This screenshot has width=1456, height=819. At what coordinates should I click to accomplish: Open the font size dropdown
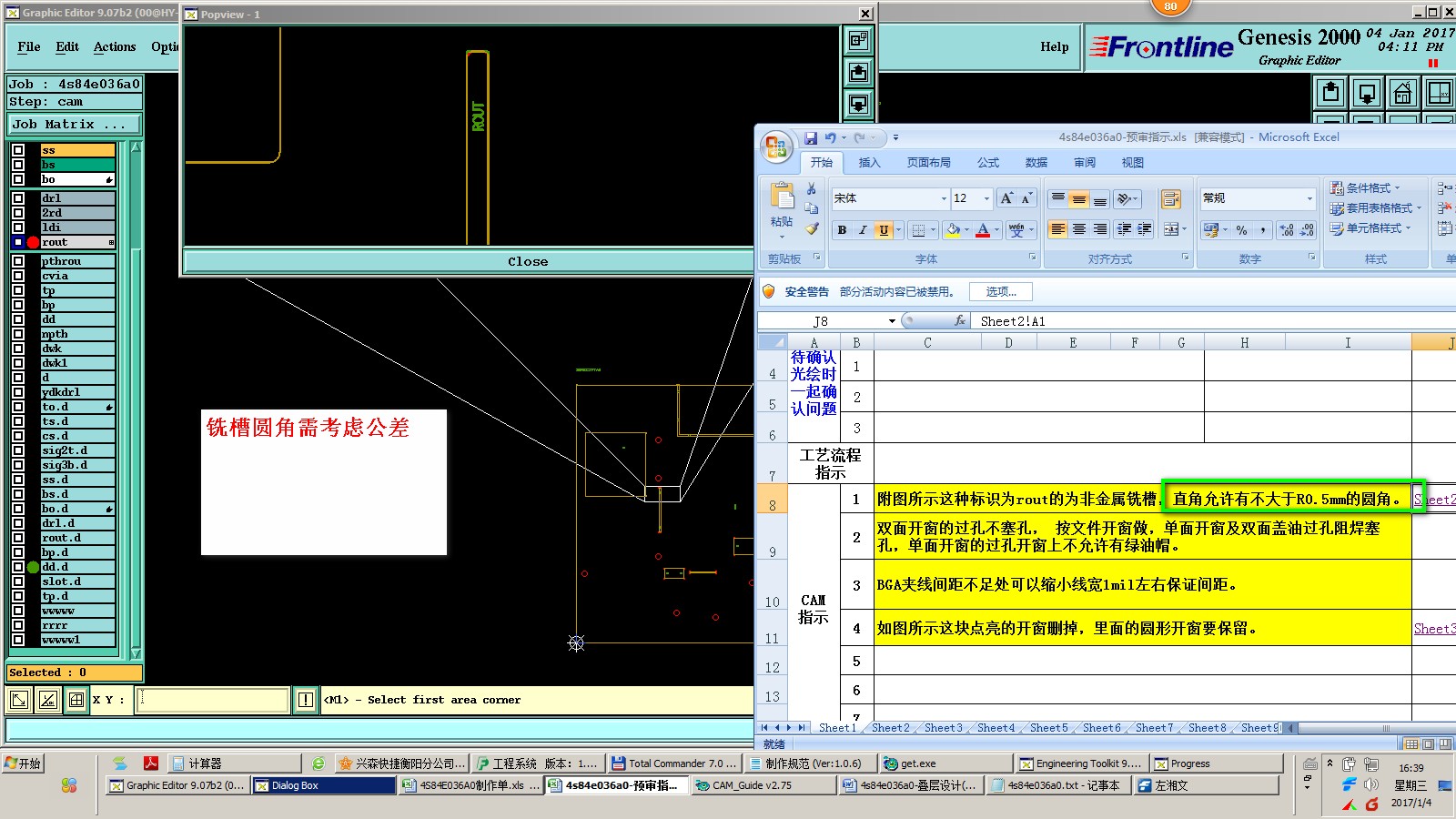point(986,198)
